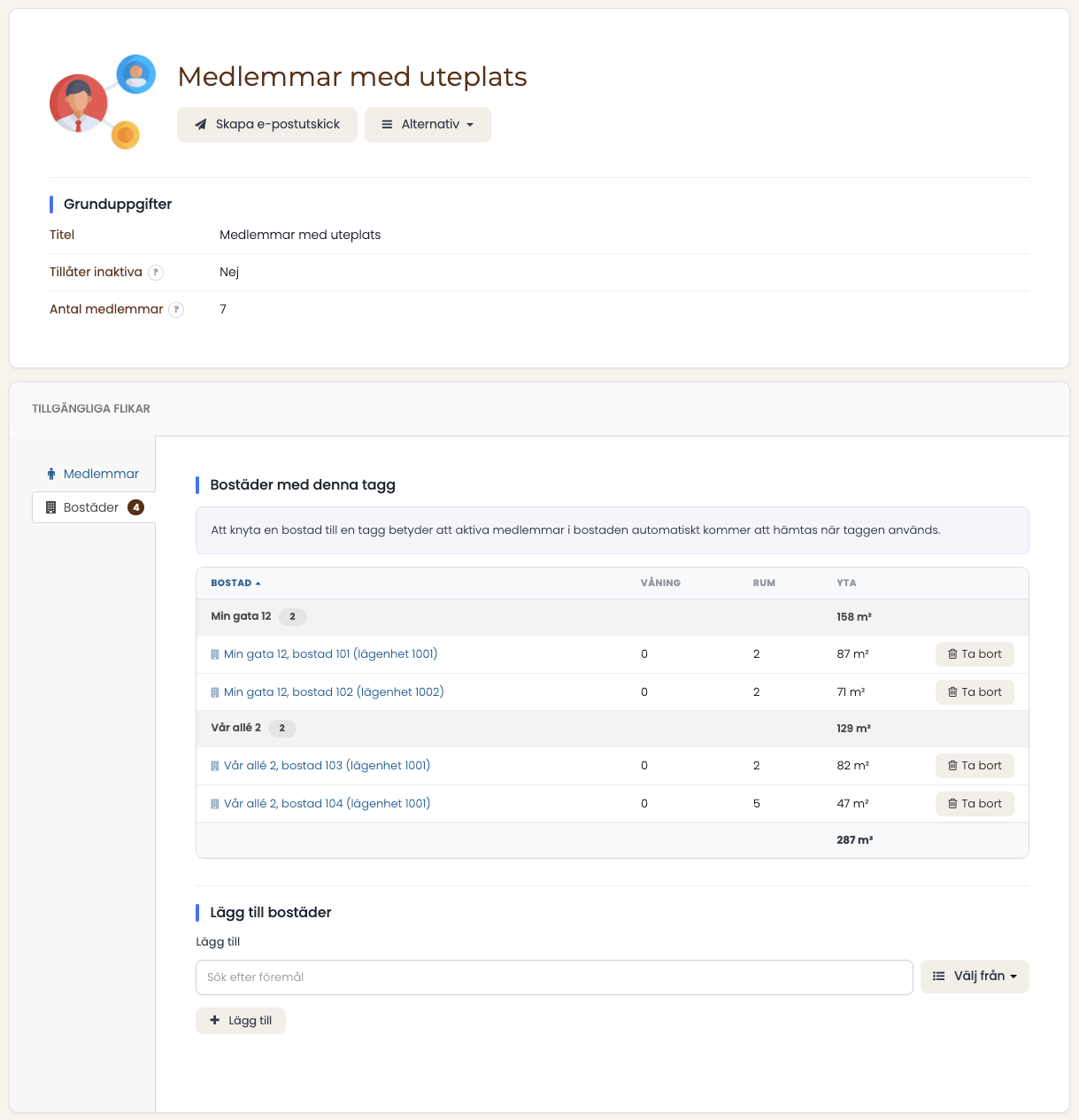
Task: Click the members group avatar image
Action: (x=103, y=102)
